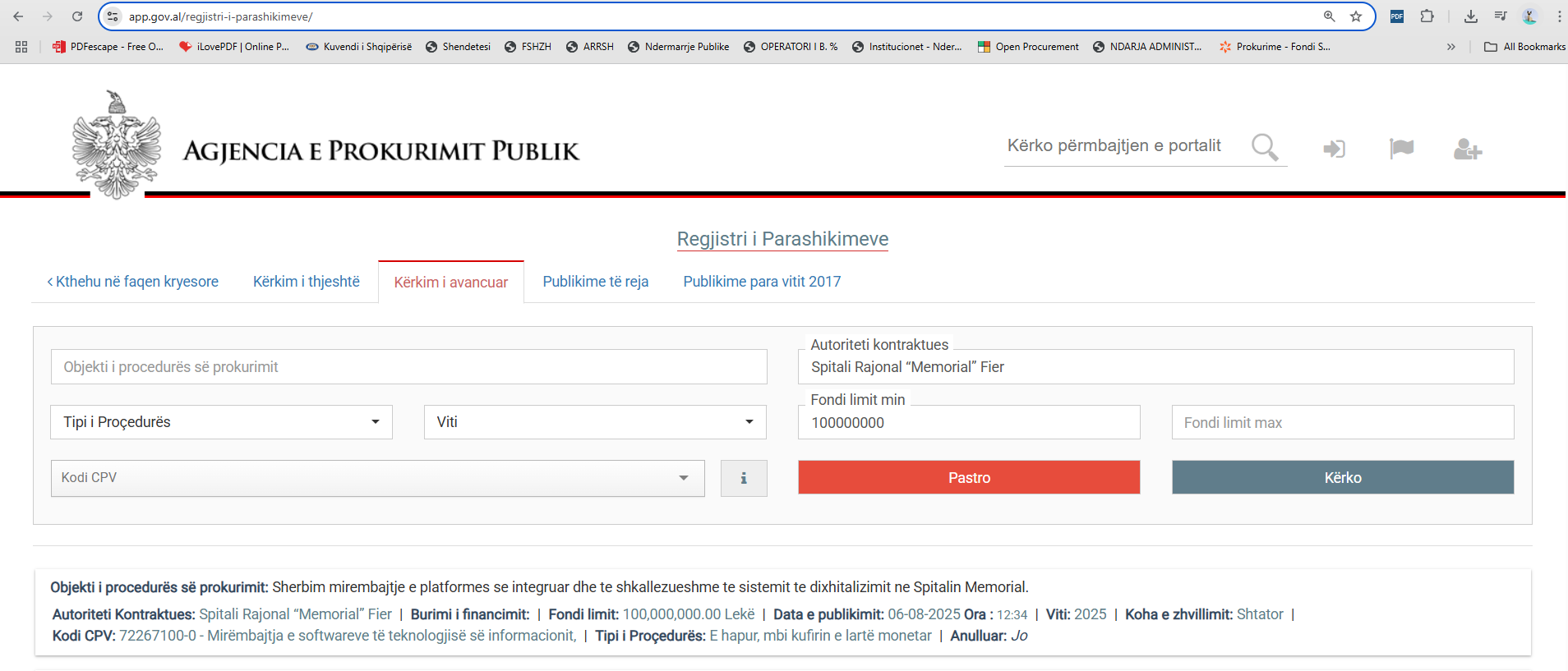The width and height of the screenshot is (1568, 671).
Task: Expand the Tipi i Proçedurës dropdown
Action: (x=221, y=422)
